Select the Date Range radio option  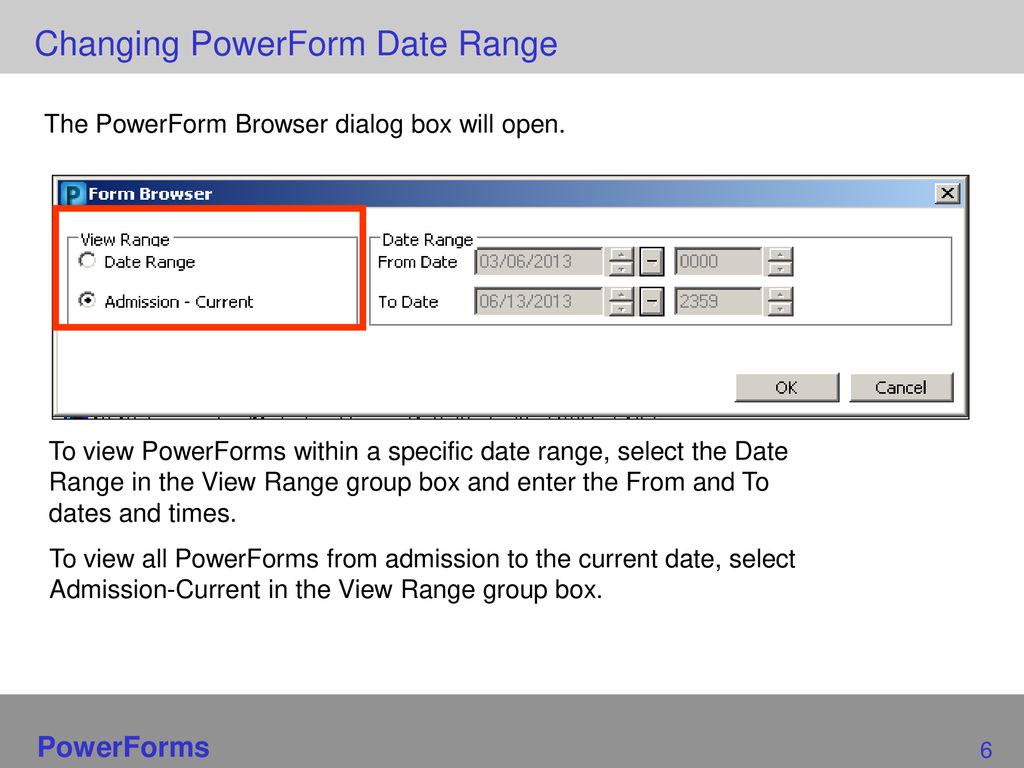(x=87, y=261)
